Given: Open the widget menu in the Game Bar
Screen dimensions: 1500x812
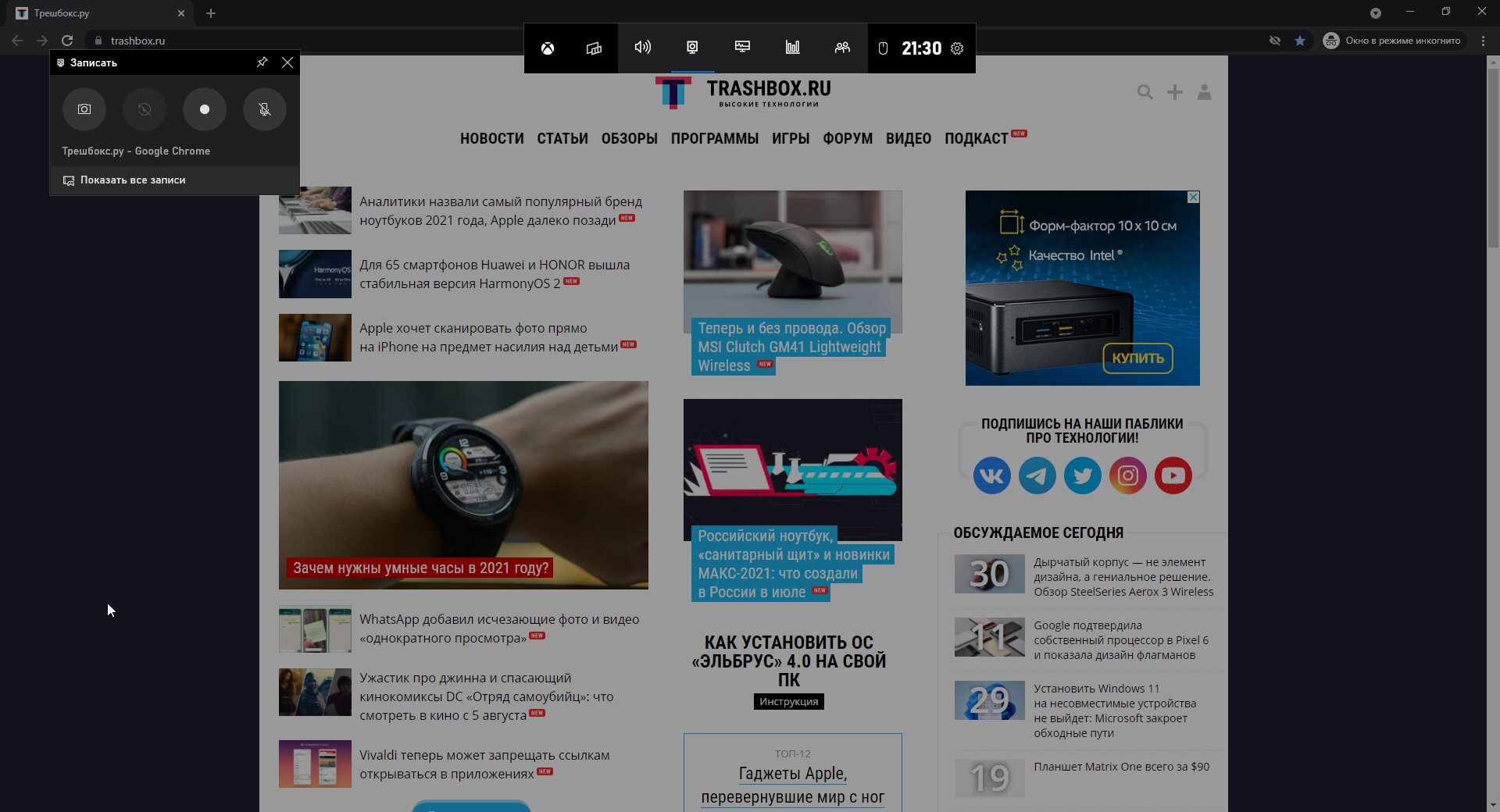Looking at the screenshot, I should coord(594,48).
